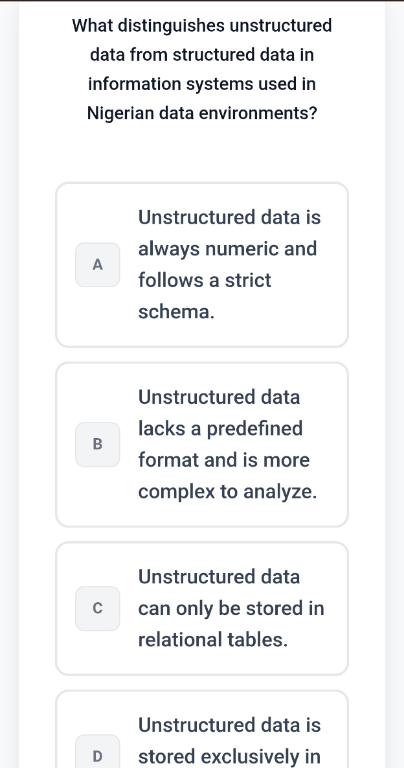Click the question text about unstructured data

202,69
